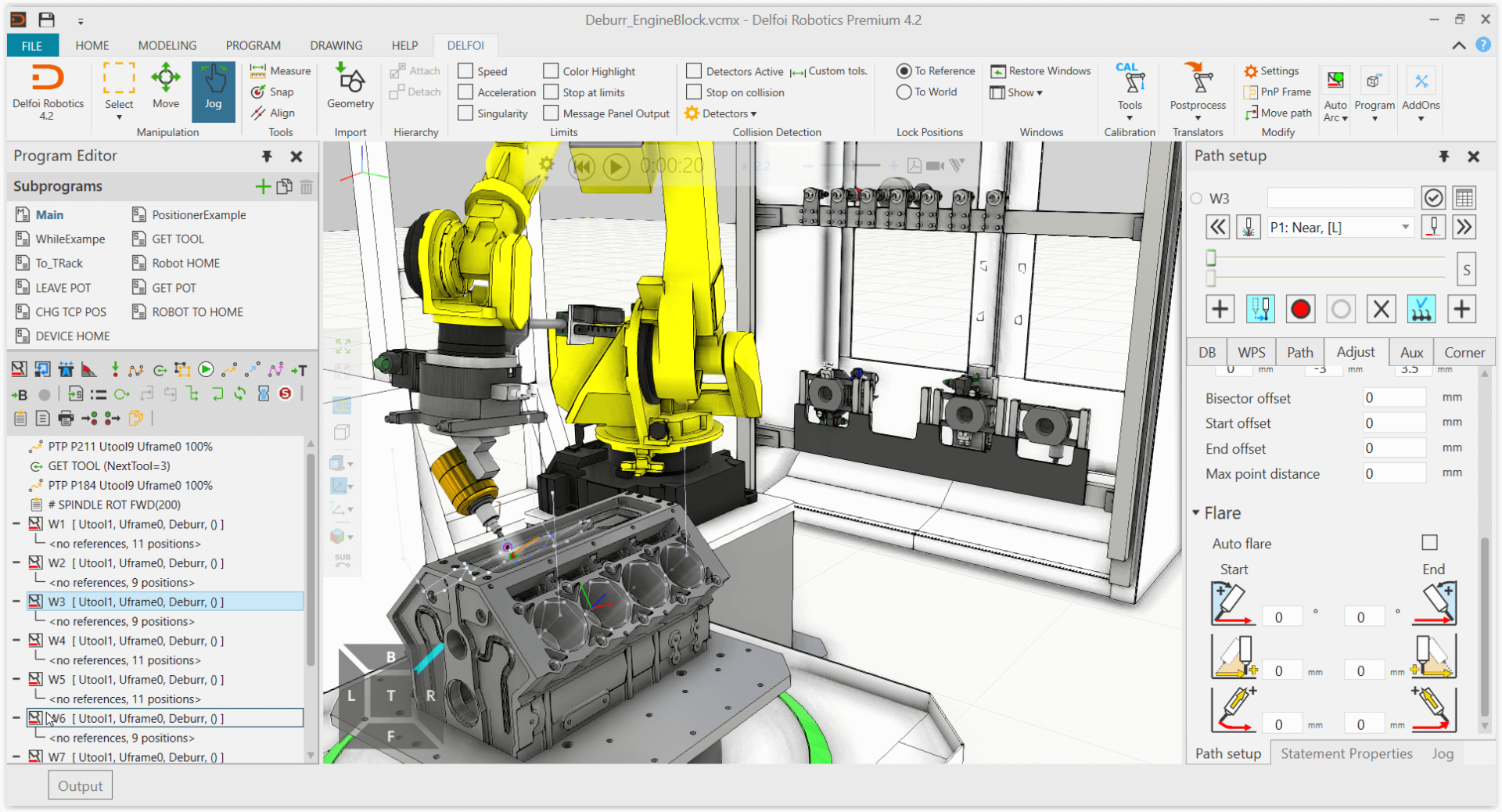Enable the Speed limit checkbox
The image size is (1502, 812).
click(465, 71)
